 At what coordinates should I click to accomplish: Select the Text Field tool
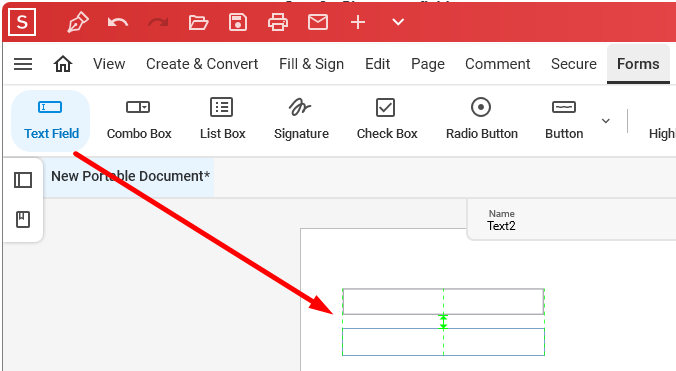[x=51, y=121]
